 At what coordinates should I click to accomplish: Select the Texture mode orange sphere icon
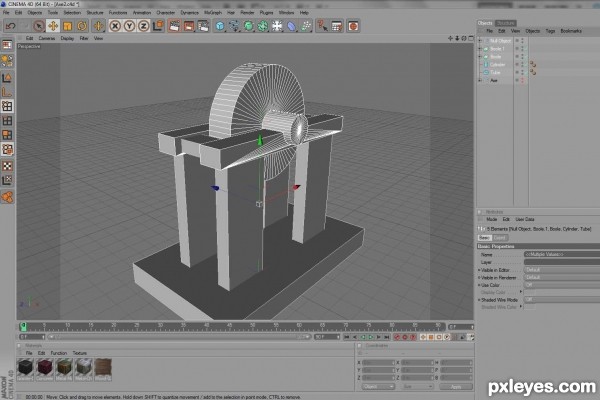[x=7, y=60]
